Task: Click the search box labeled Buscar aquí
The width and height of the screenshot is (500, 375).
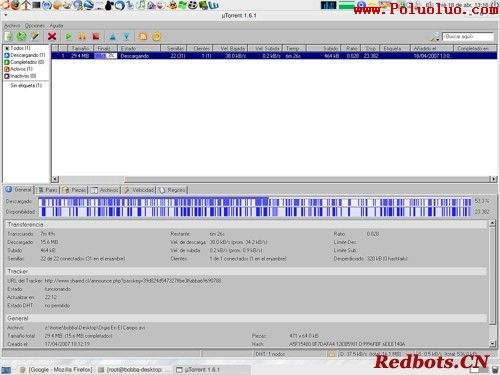Action: coord(467,36)
